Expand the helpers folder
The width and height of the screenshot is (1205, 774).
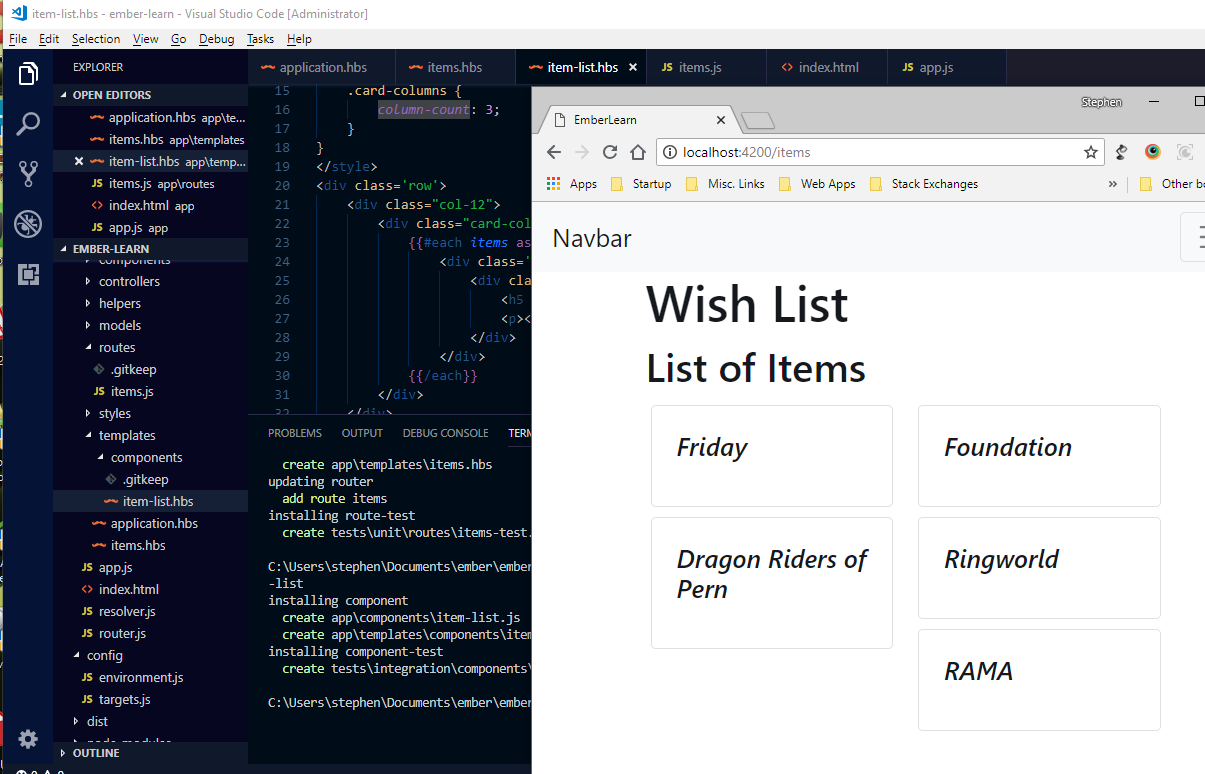(x=119, y=303)
